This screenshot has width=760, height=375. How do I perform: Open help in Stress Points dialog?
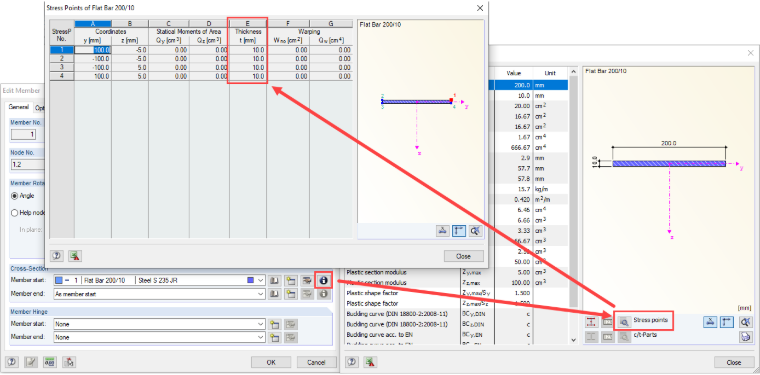coord(56,256)
